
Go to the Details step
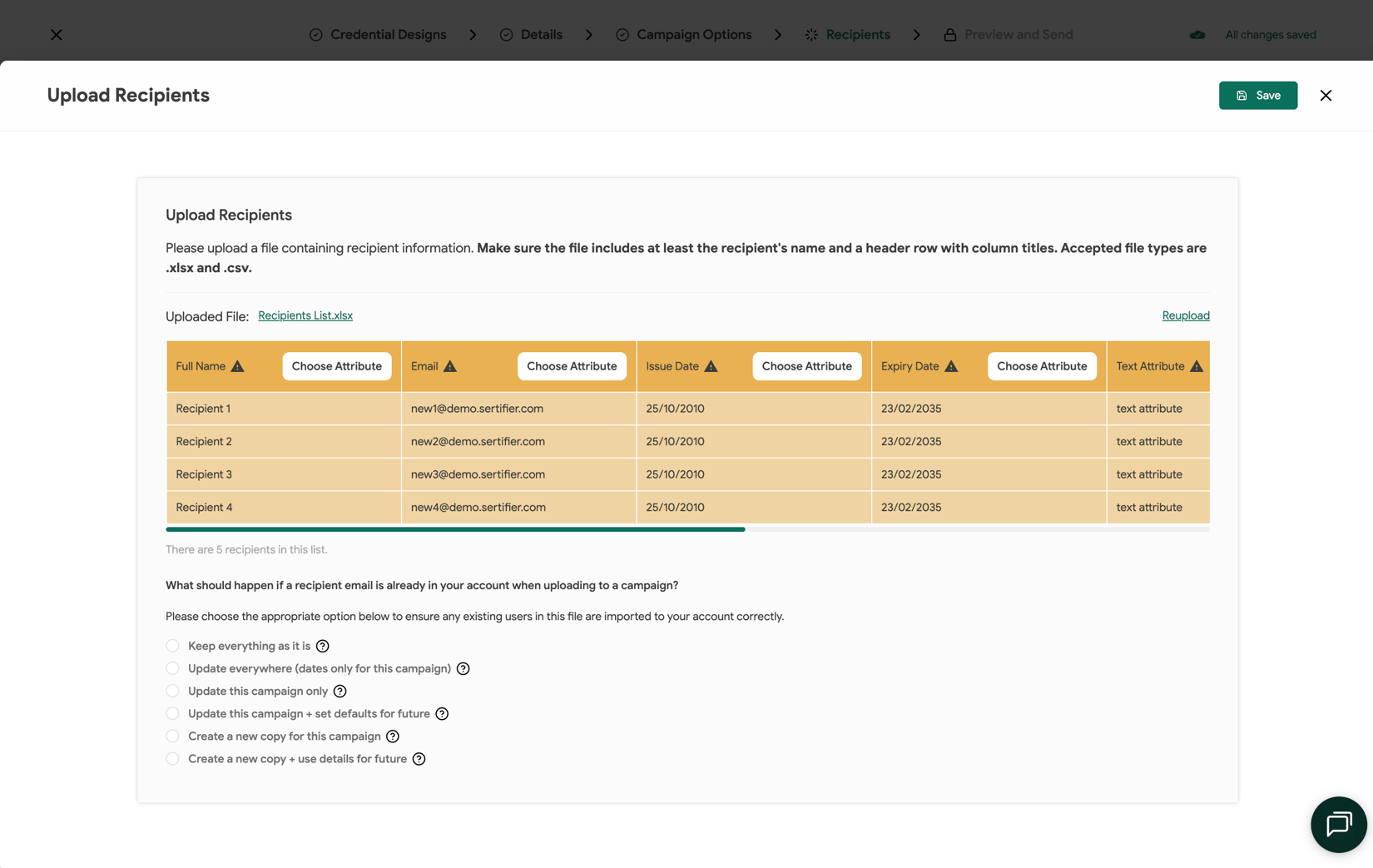(541, 35)
